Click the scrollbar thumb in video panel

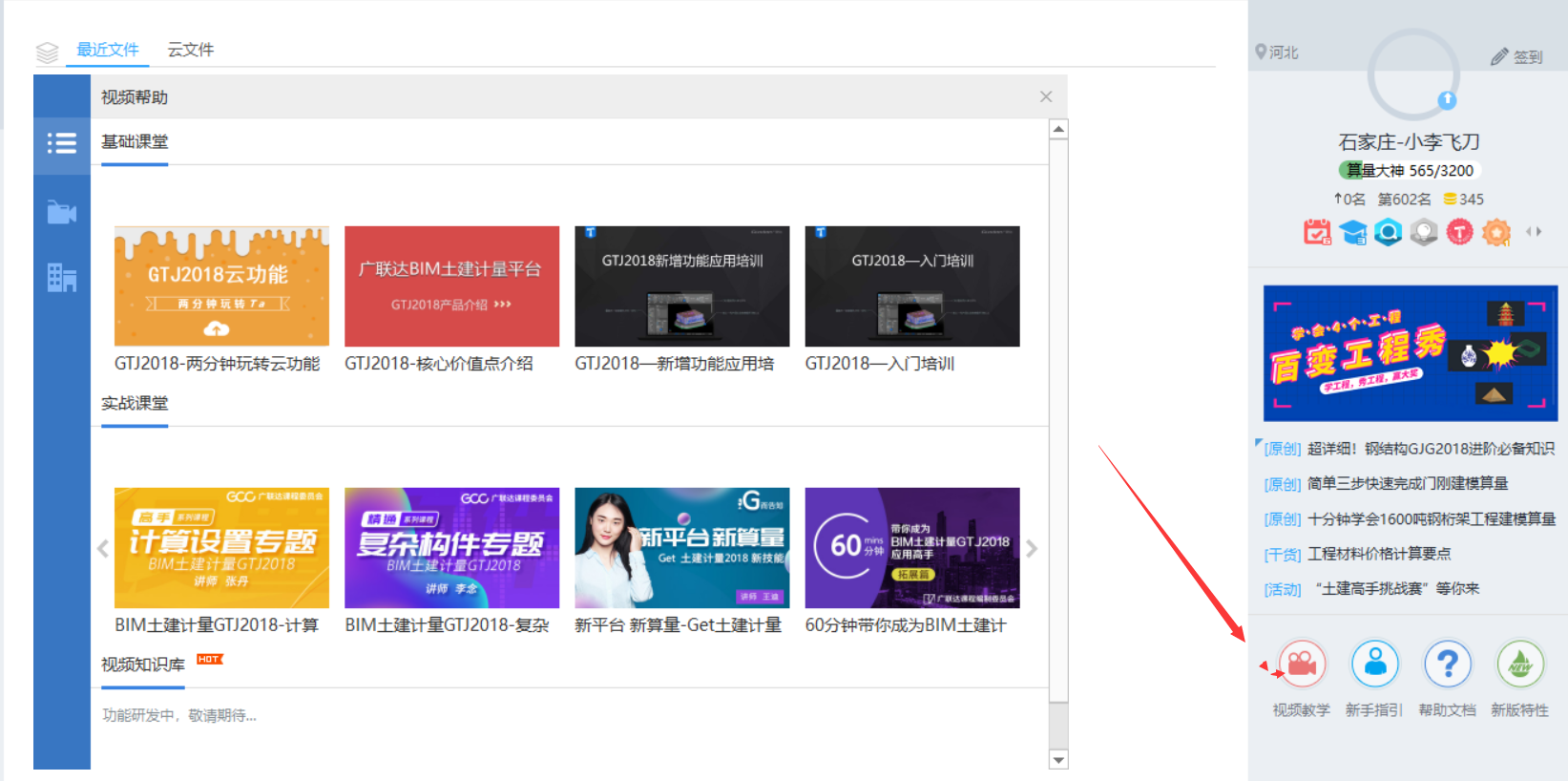[1058, 420]
